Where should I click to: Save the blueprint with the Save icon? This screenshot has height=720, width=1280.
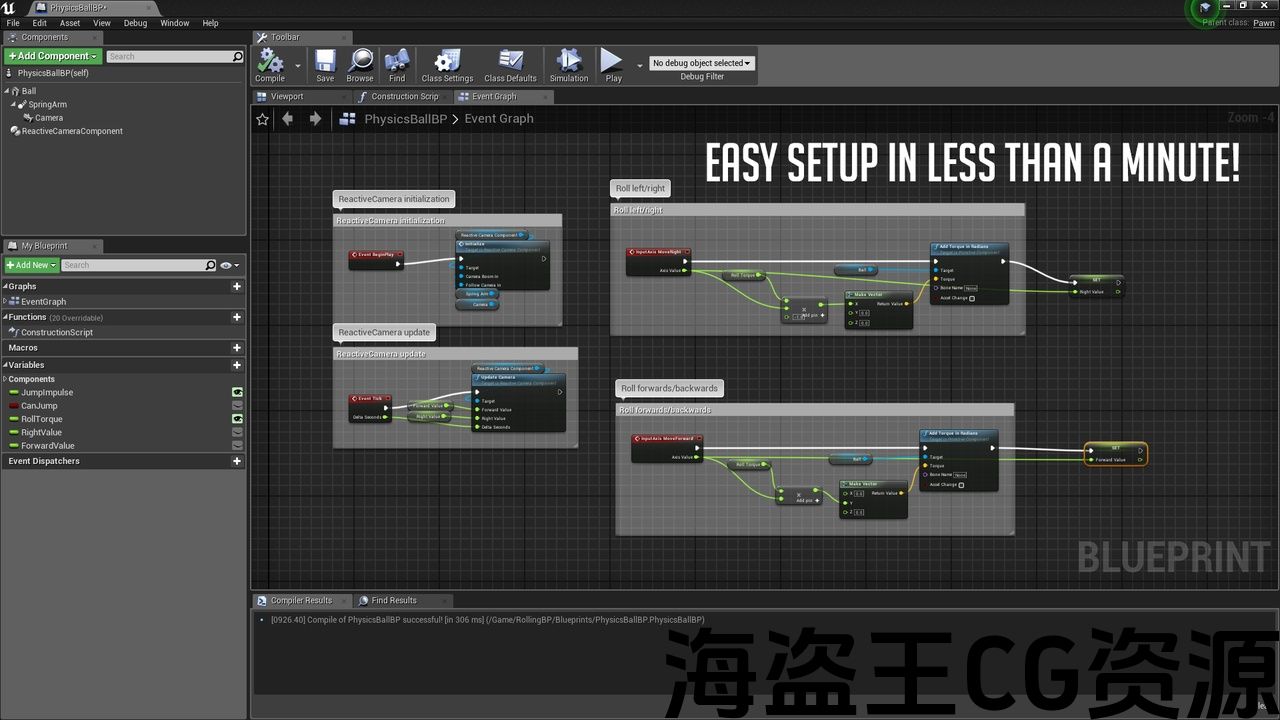(x=325, y=62)
